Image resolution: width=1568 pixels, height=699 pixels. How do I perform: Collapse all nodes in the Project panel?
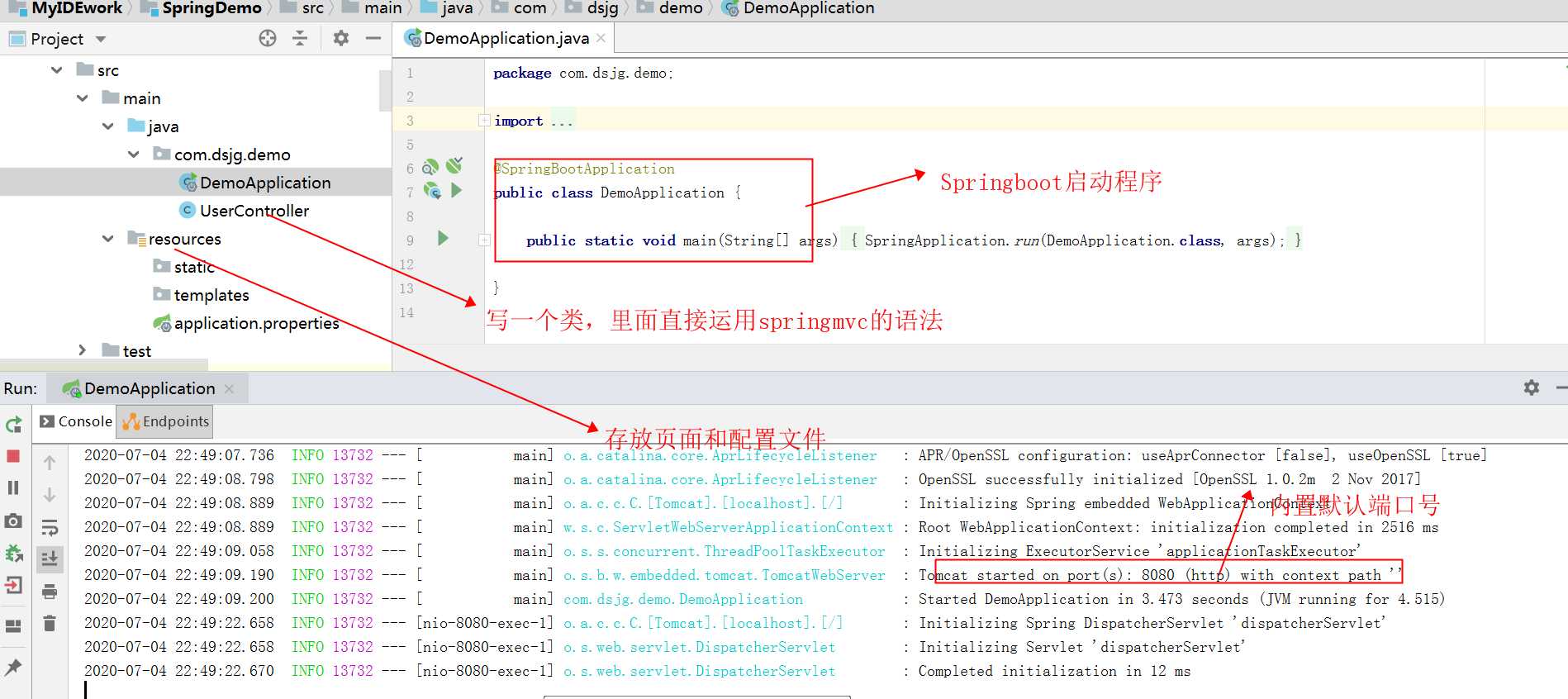[x=300, y=38]
